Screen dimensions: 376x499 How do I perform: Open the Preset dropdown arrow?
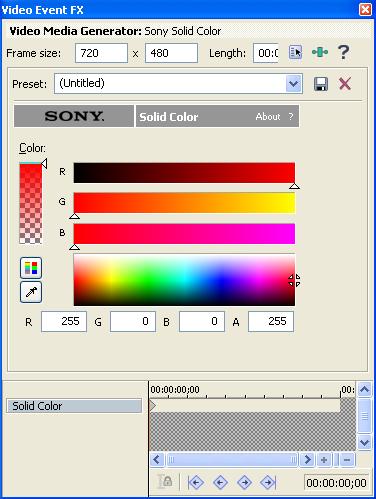[294, 83]
